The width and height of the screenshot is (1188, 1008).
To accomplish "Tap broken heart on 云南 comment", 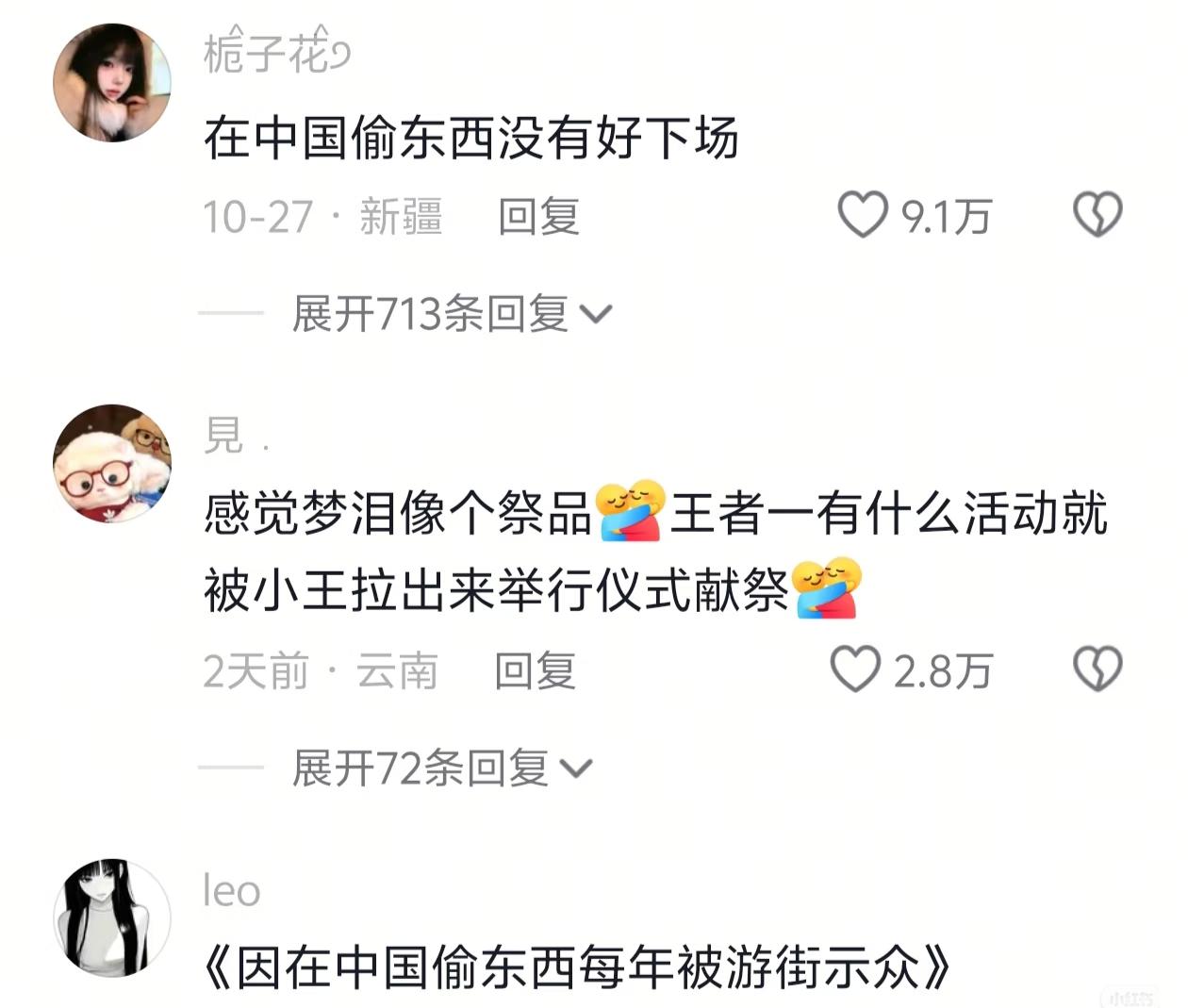I will (1097, 669).
